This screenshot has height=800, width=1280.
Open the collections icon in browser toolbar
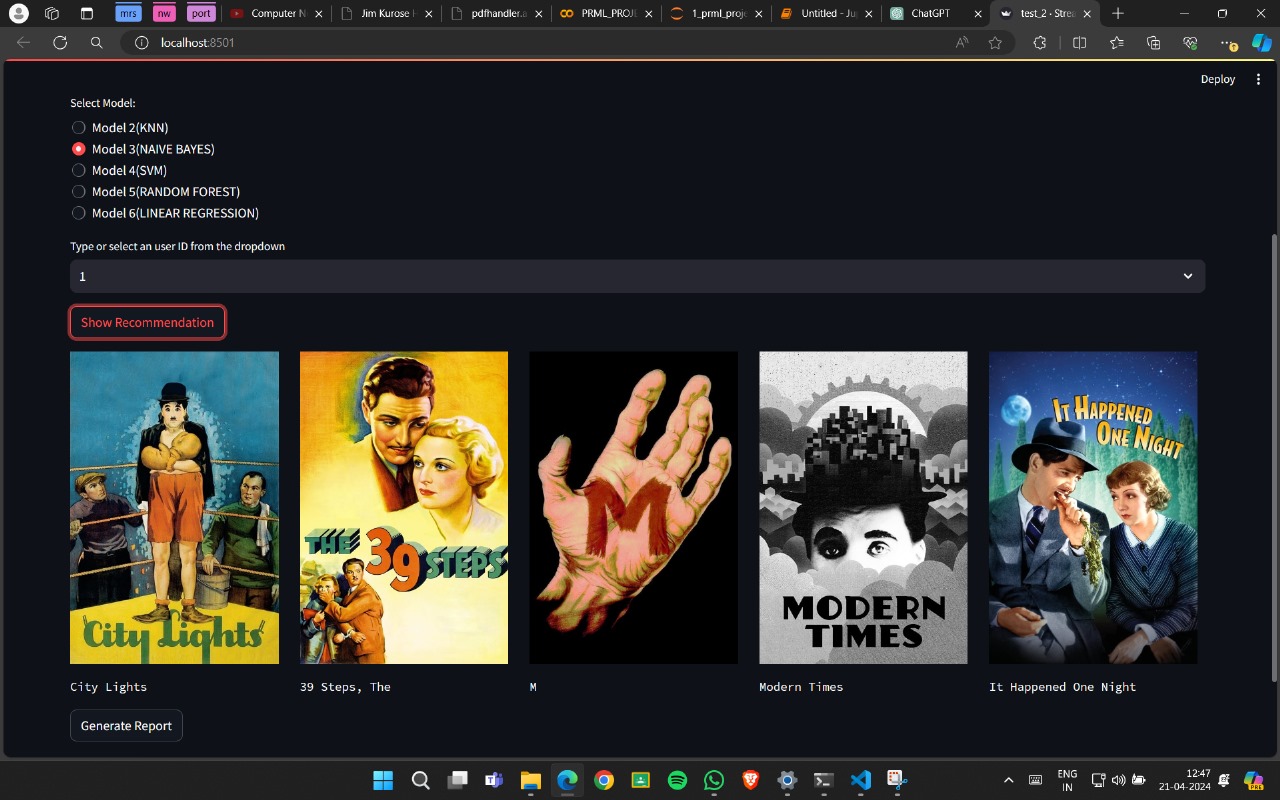[x=1153, y=43]
